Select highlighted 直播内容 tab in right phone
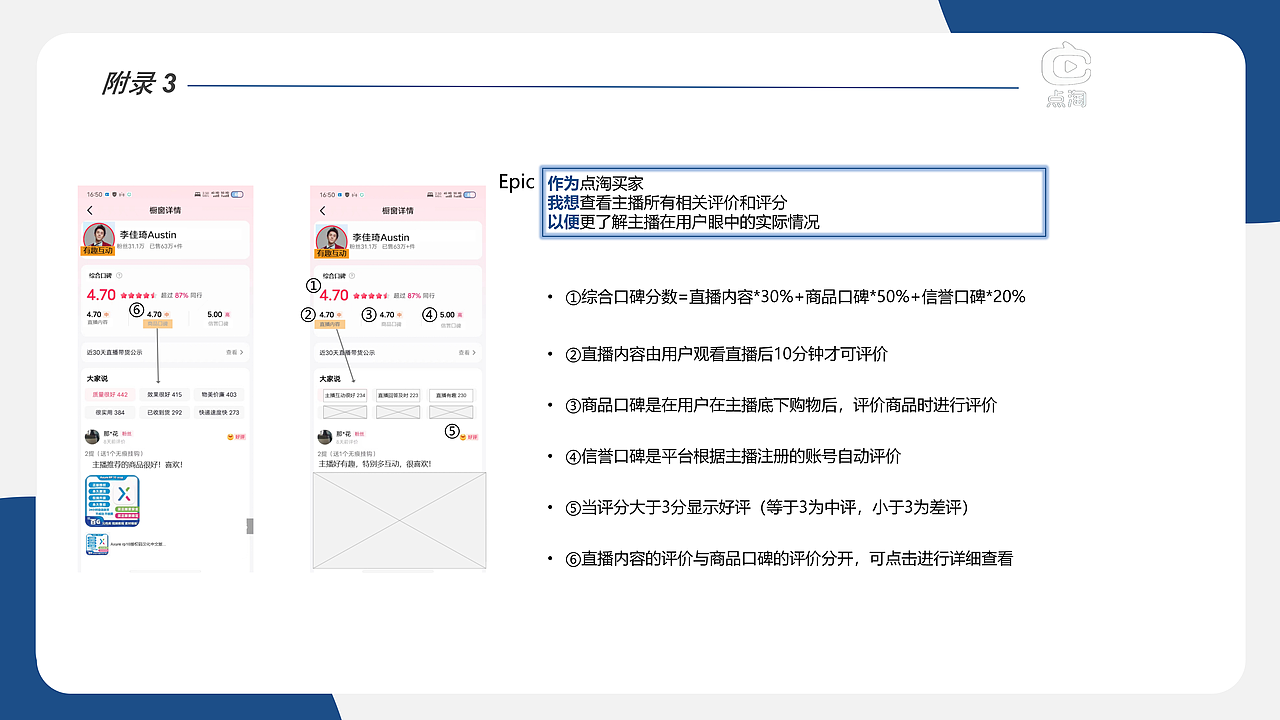Image resolution: width=1280 pixels, height=720 pixels. coord(330,325)
